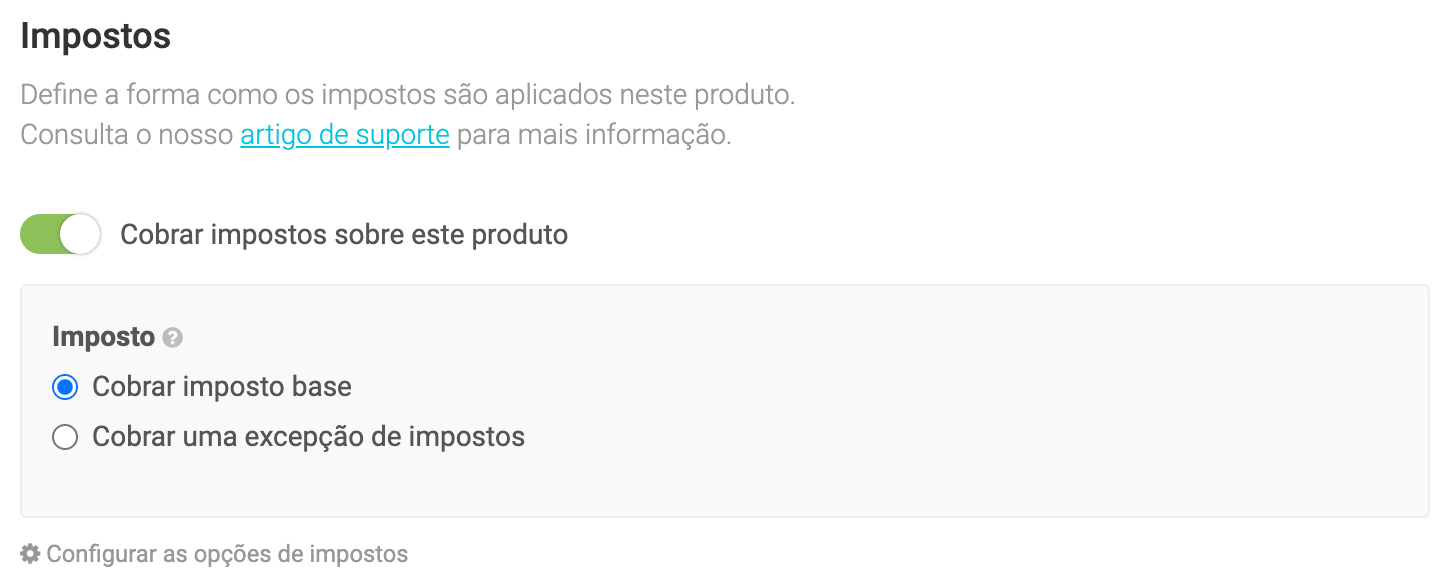Click the "Consulta o nosso" text
This screenshot has height=586, width=1452.
coord(126,134)
